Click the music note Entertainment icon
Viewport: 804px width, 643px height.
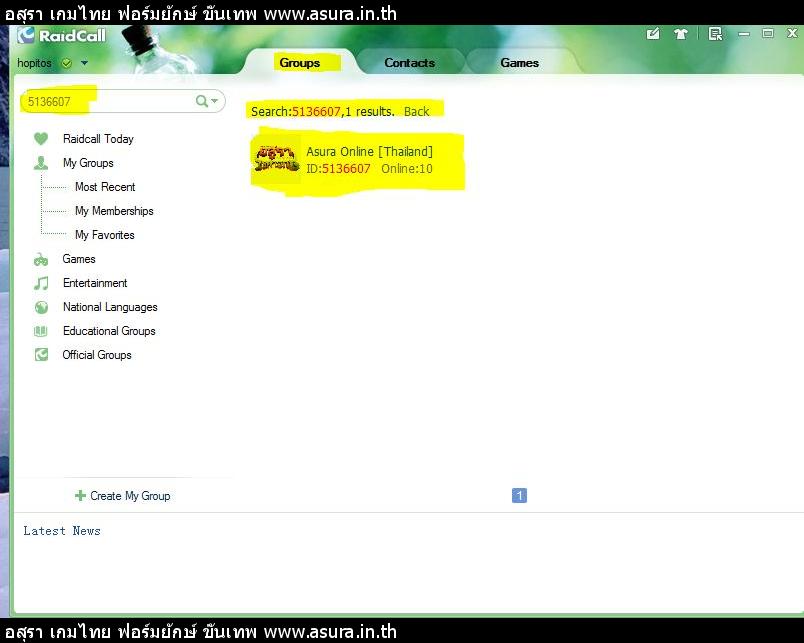coord(41,283)
